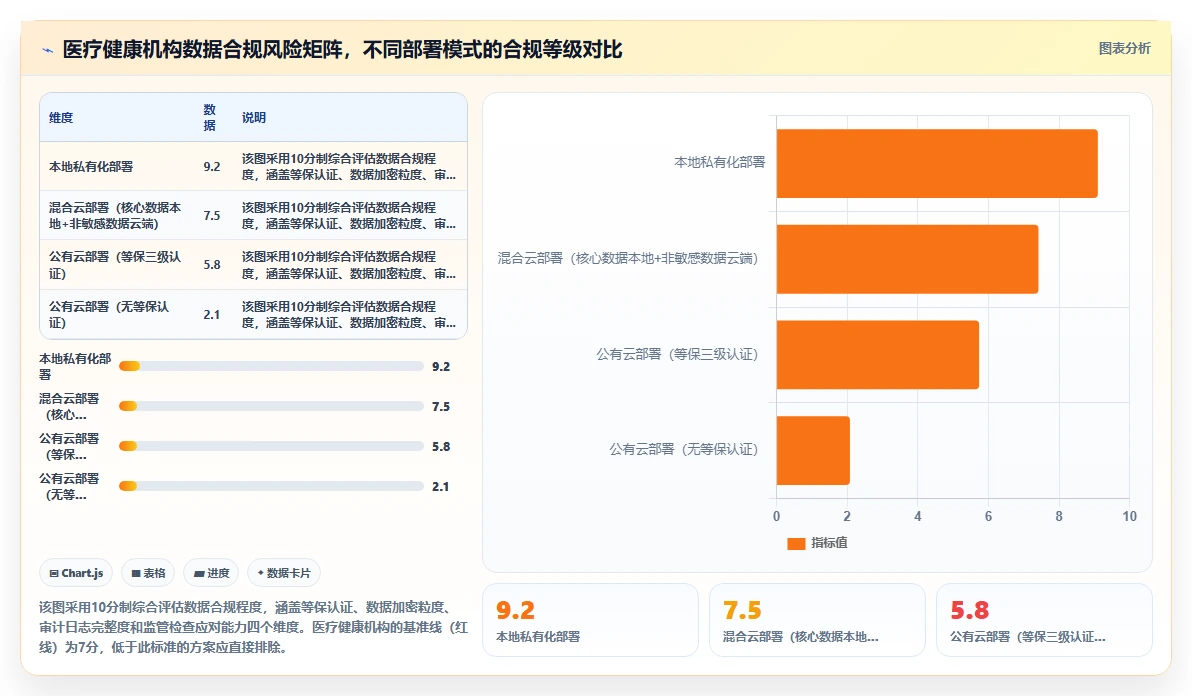Click the progress bar valued 7.5

[271, 407]
